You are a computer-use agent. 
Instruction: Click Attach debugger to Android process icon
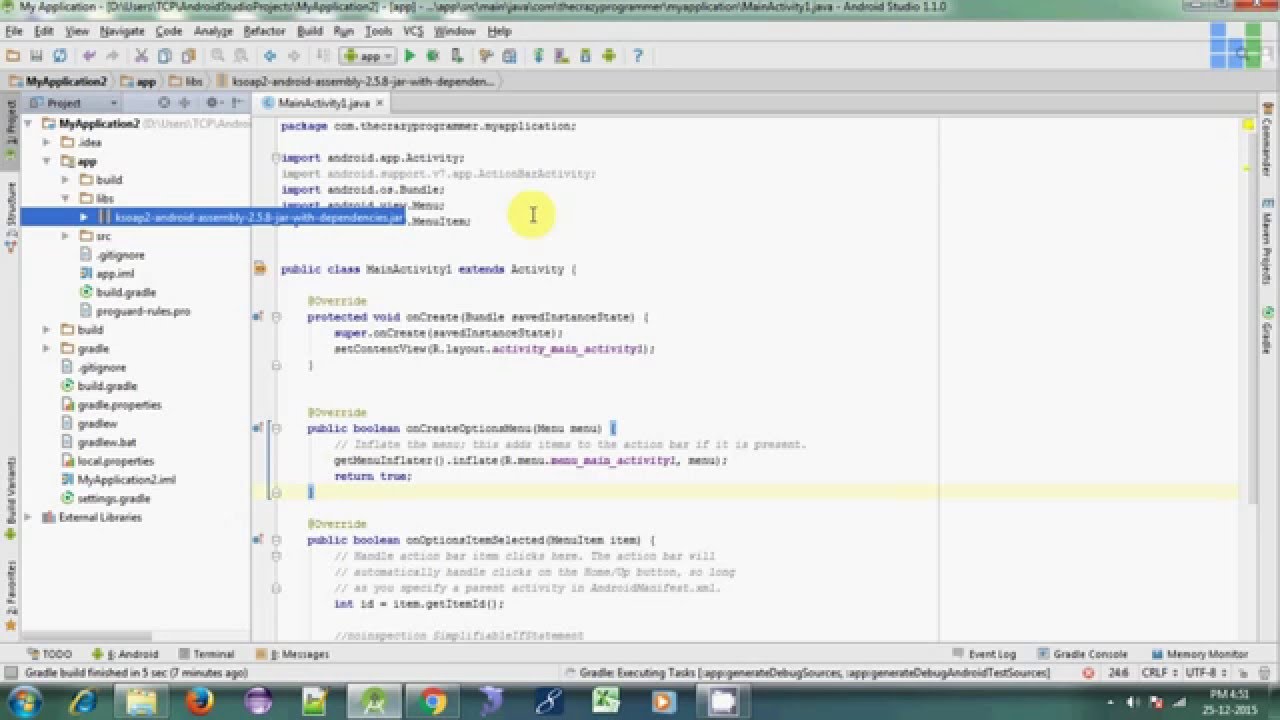[x=457, y=56]
